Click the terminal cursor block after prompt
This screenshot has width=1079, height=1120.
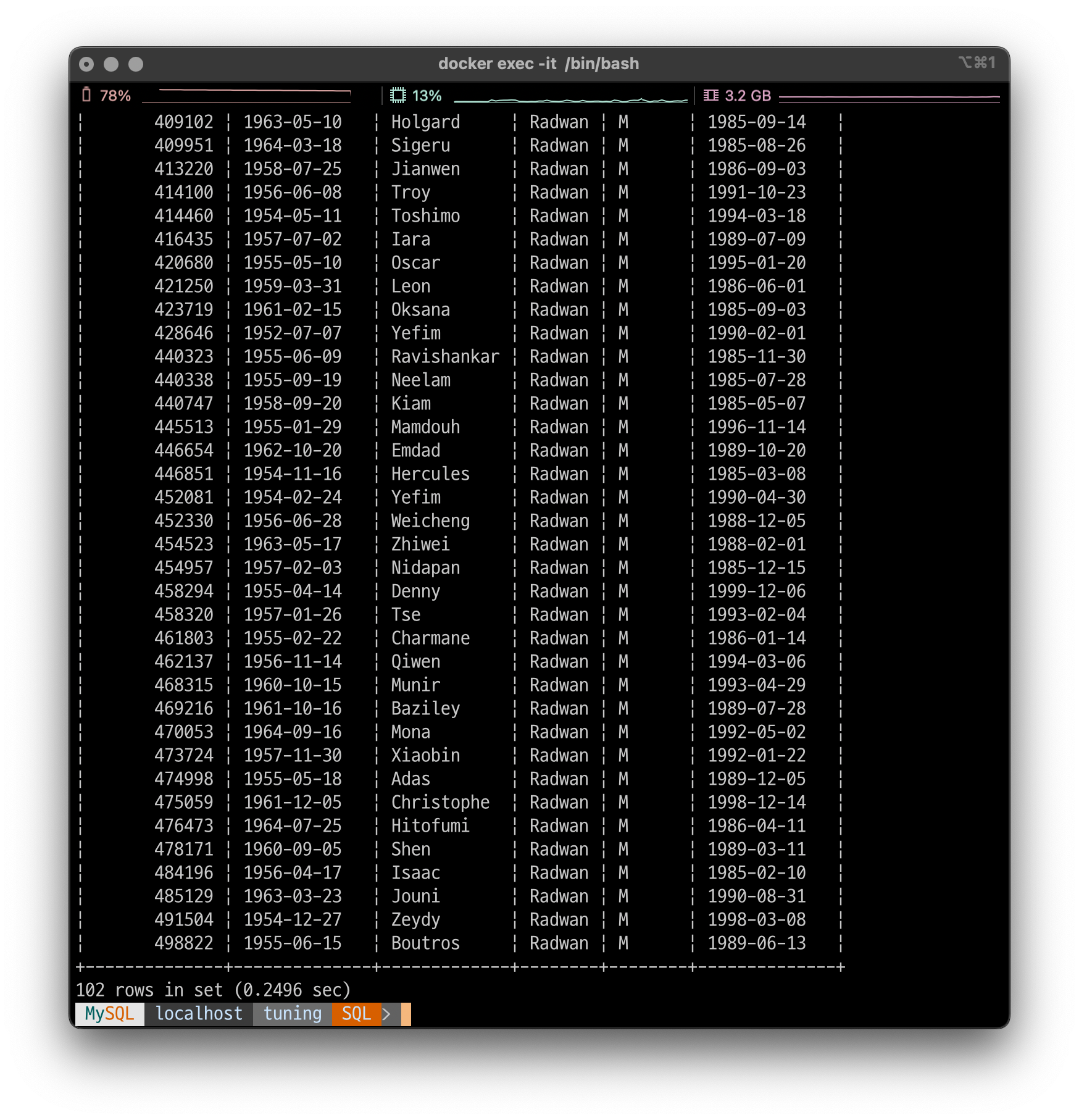406,1014
